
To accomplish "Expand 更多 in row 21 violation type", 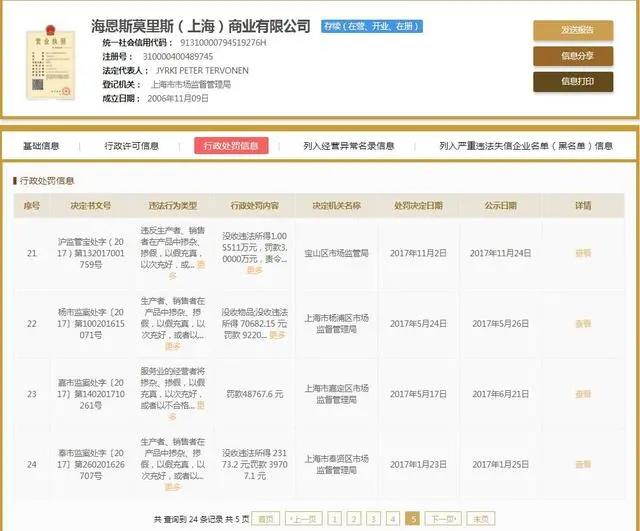I will point(187,270).
